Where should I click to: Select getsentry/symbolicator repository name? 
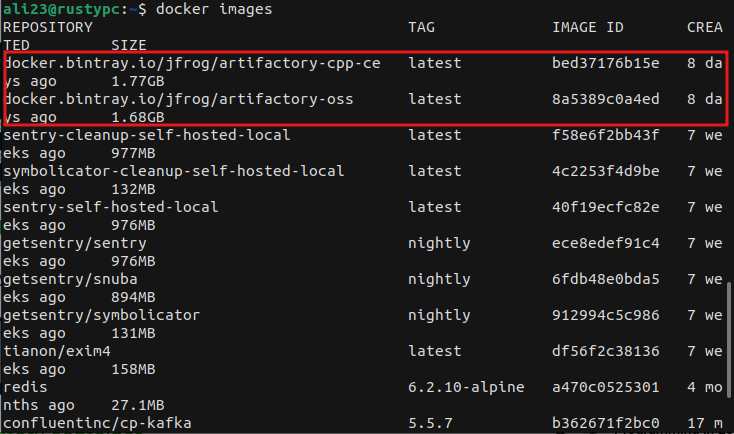[x=102, y=316]
